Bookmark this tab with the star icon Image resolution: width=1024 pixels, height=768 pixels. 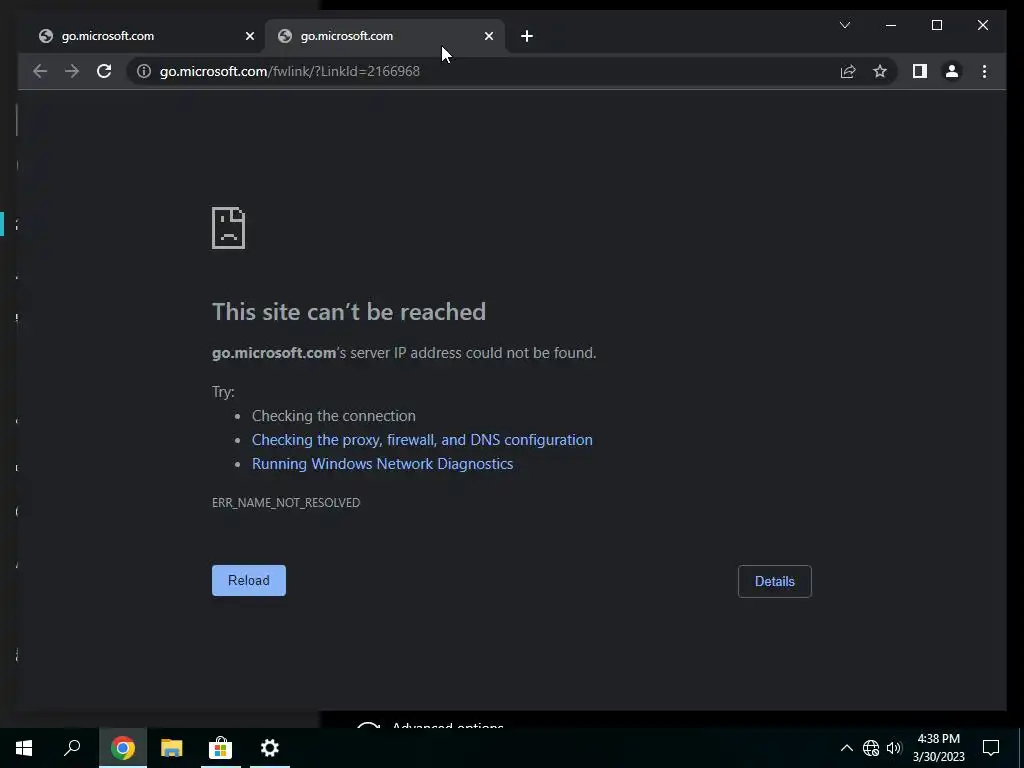pos(880,71)
